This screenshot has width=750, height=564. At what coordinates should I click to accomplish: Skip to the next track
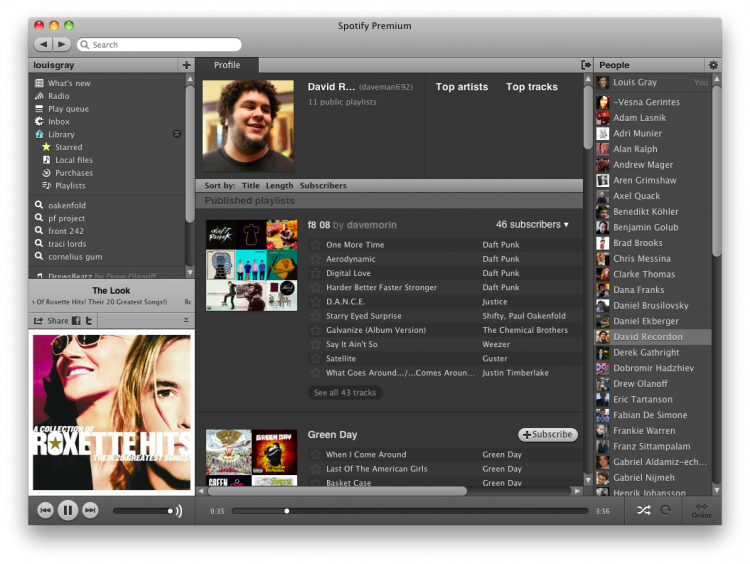click(90, 510)
